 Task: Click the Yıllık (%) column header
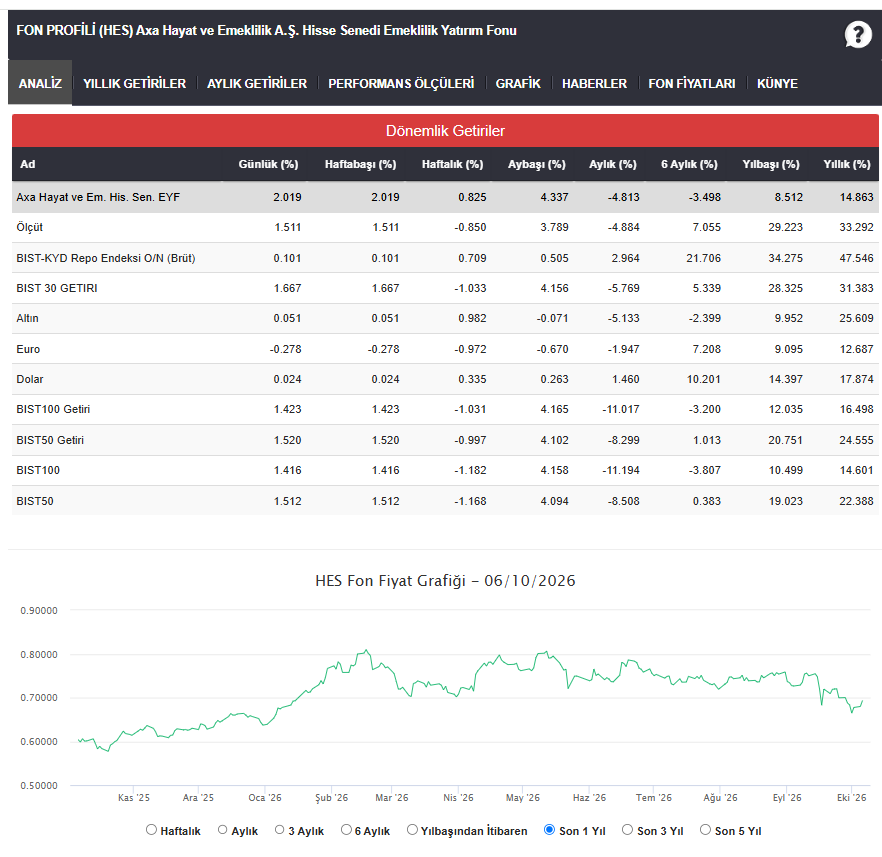pyautogui.click(x=847, y=164)
